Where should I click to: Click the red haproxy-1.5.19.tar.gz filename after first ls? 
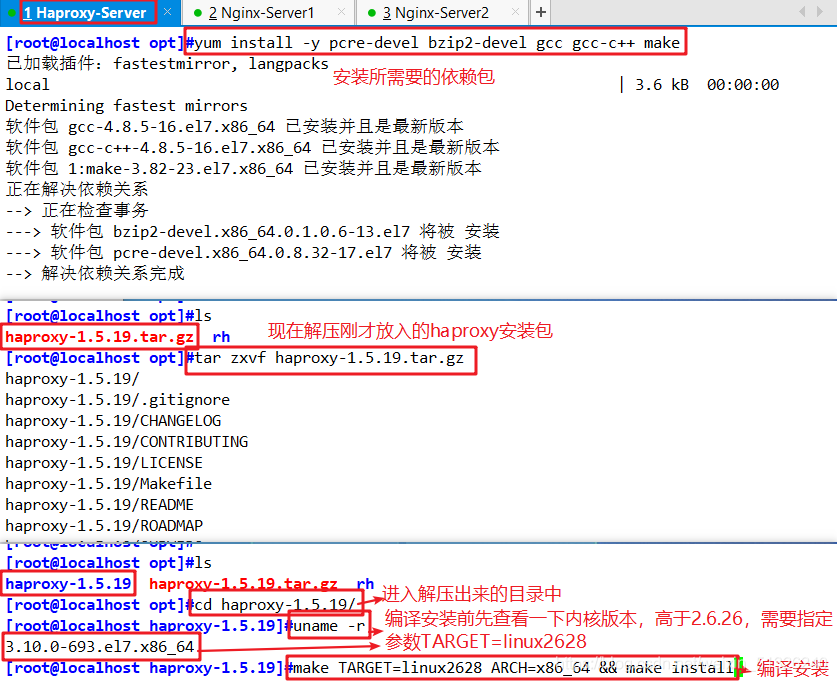99,337
